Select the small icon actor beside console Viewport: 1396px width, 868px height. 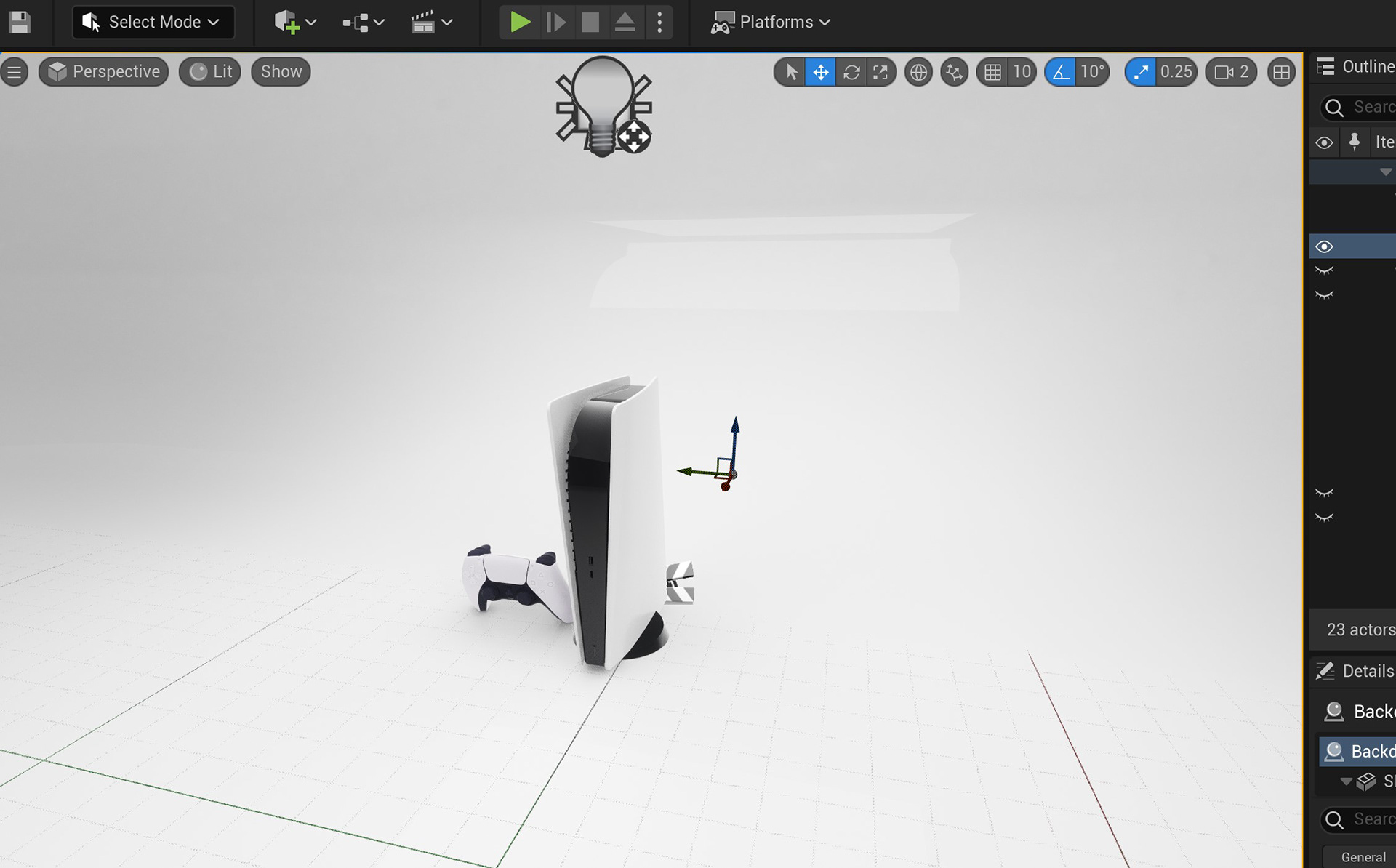(x=681, y=582)
